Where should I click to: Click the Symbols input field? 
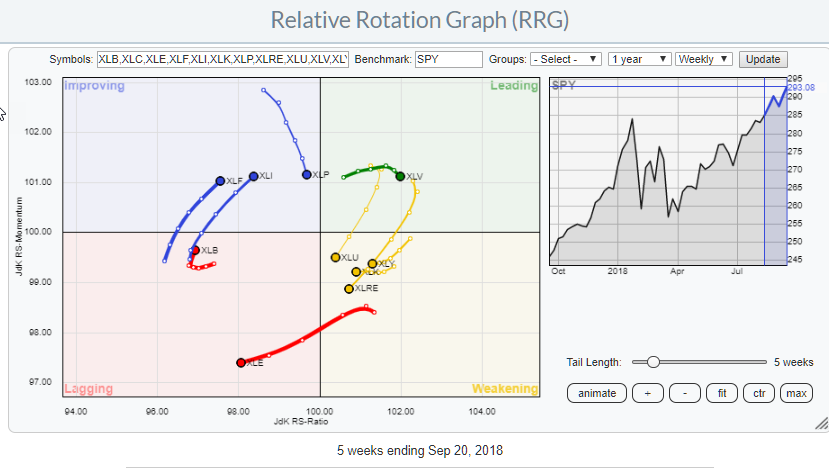click(223, 59)
